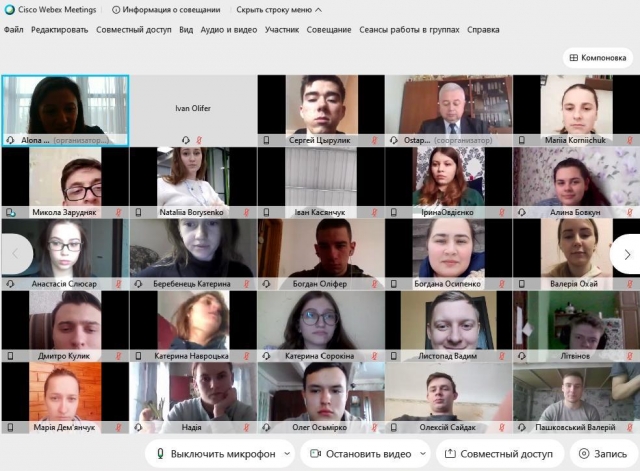Click the muted mic icon for Пашковський Валерій
This screenshot has height=471, width=640.
pyautogui.click(x=630, y=427)
